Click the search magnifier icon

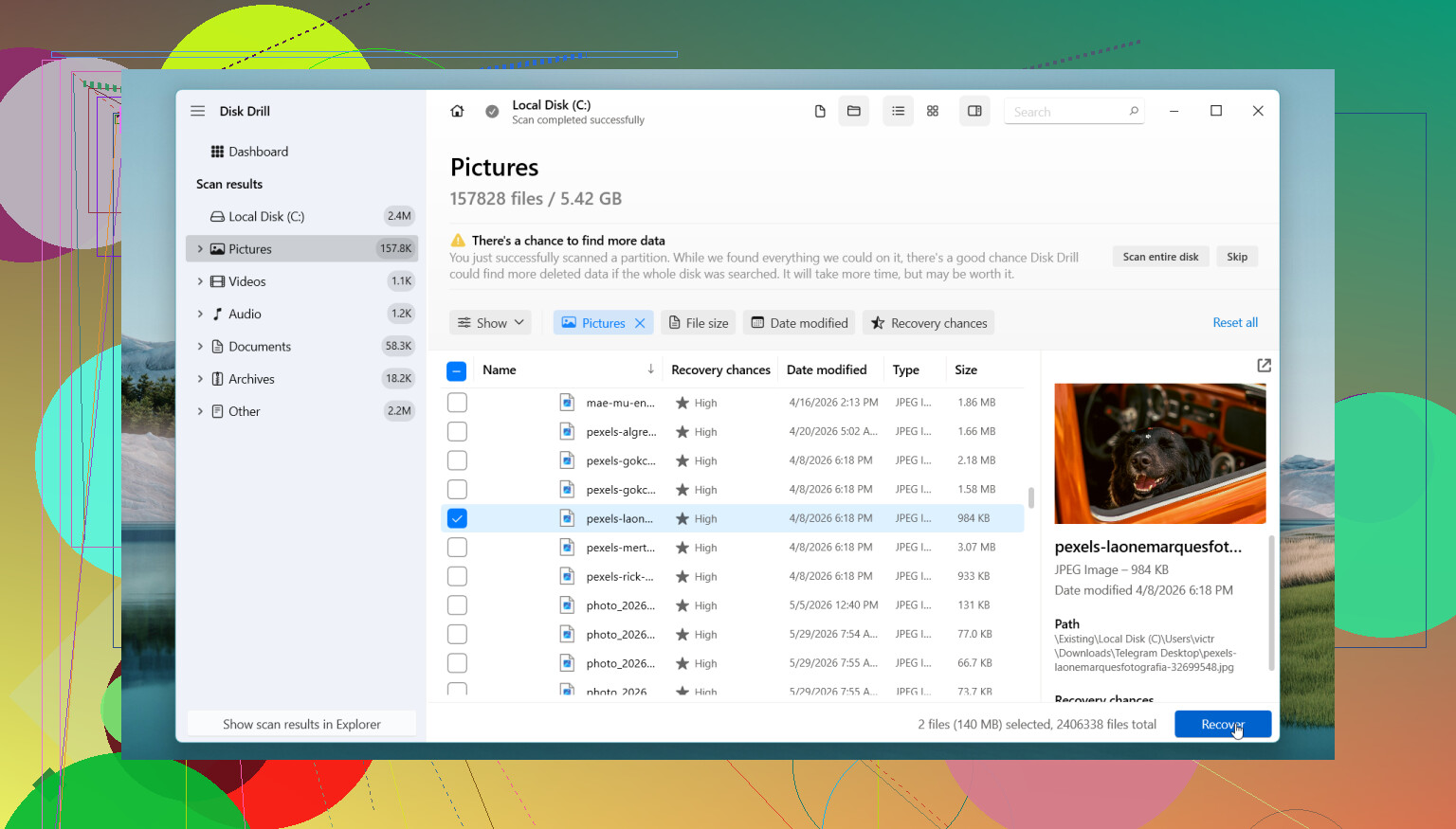[1134, 112]
